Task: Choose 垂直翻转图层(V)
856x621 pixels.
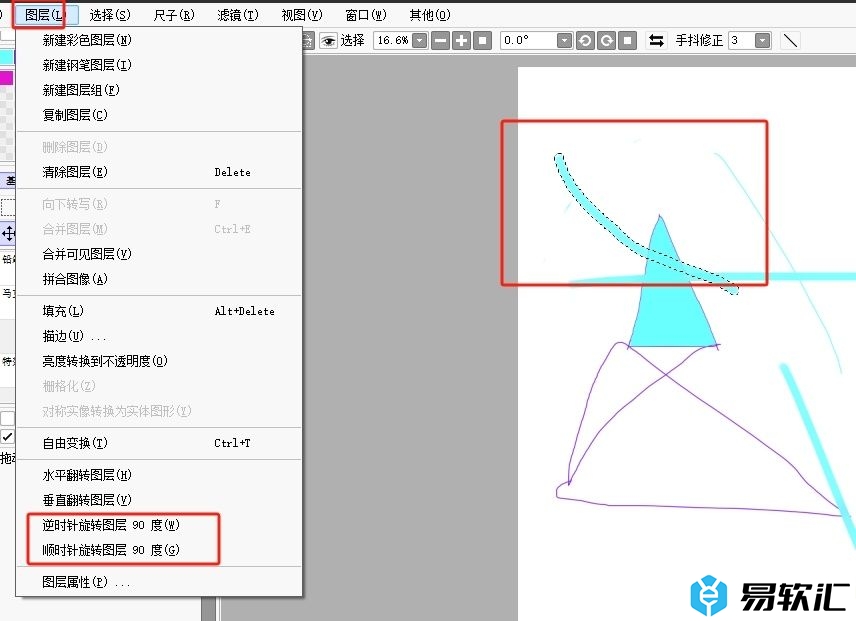Action: (x=159, y=500)
